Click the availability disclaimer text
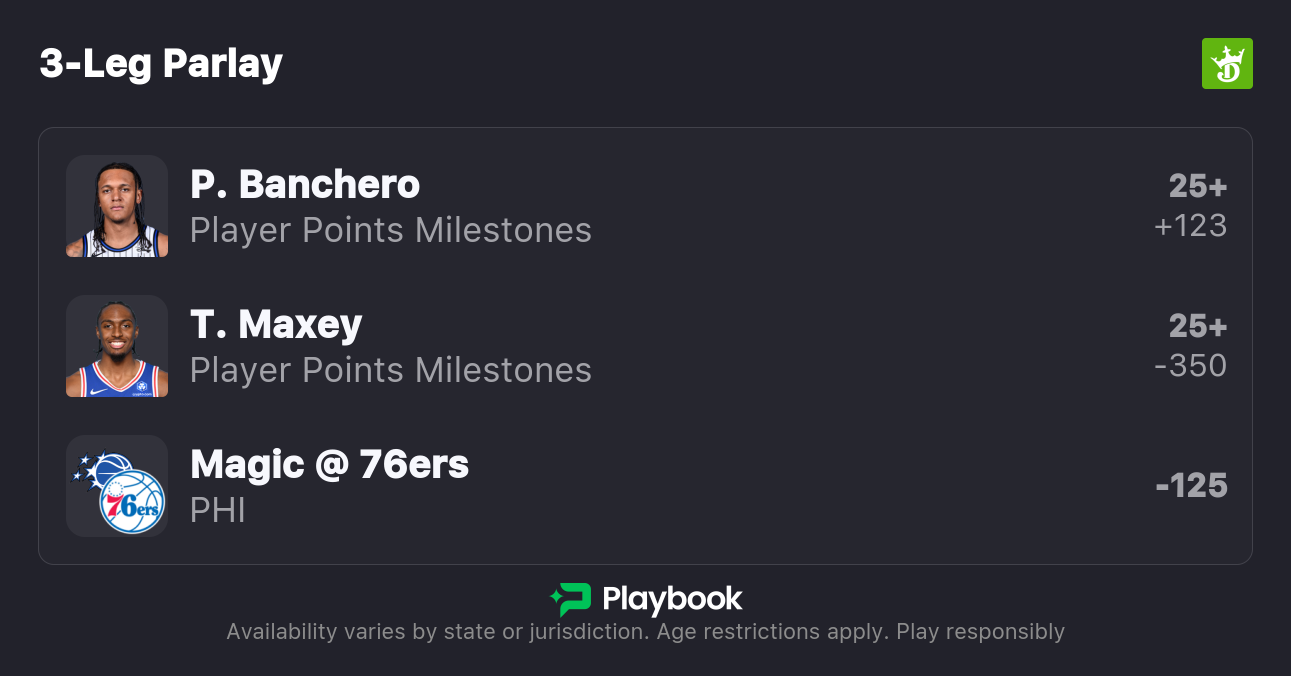 pos(645,632)
